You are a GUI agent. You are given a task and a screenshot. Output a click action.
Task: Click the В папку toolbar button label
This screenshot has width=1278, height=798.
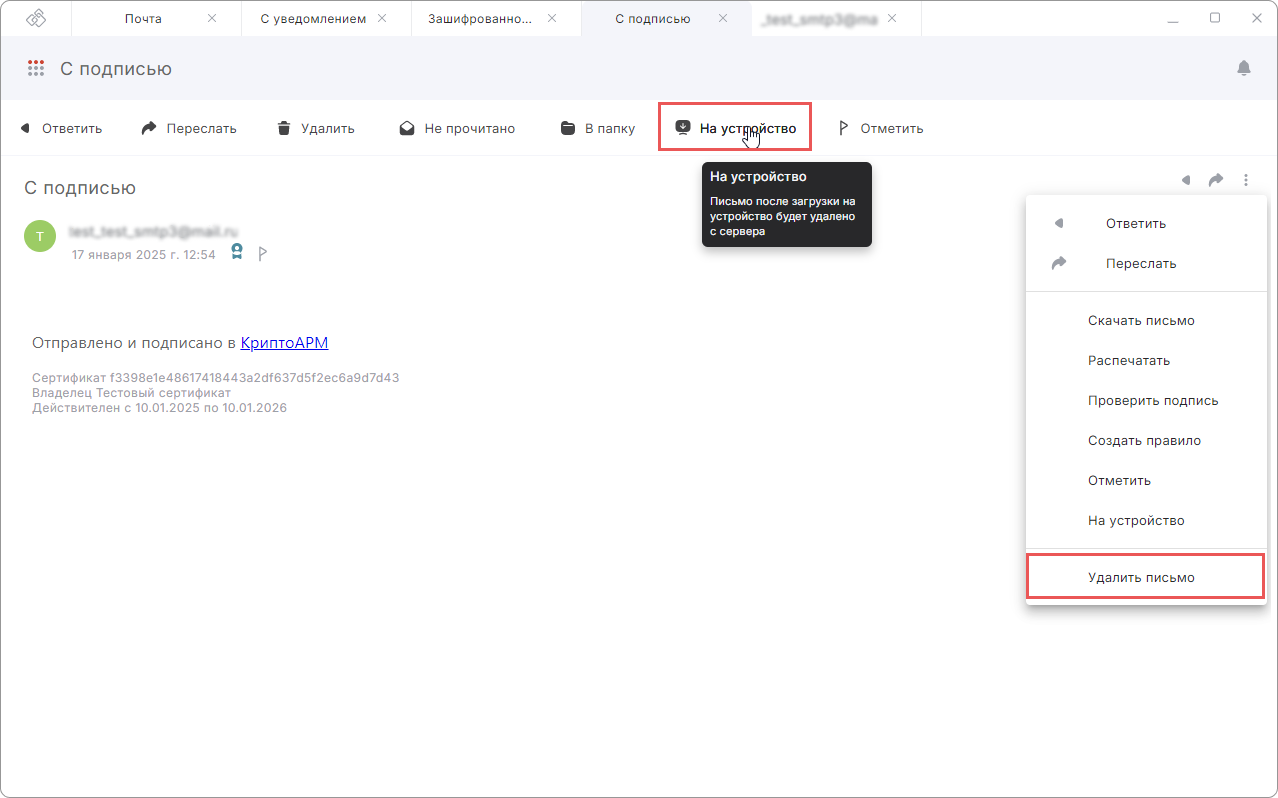click(x=610, y=128)
